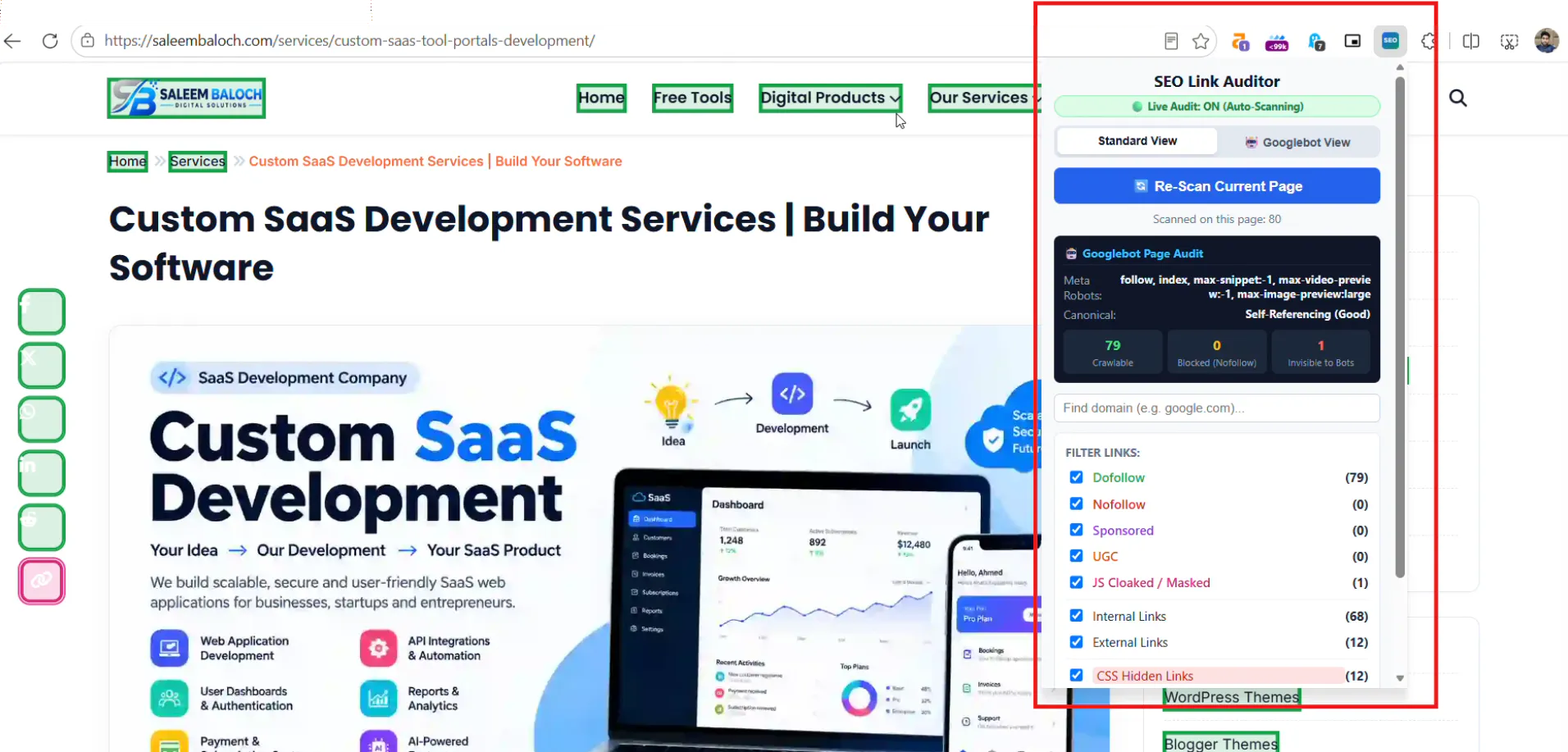Copy page link with pink link icon

coord(42,581)
